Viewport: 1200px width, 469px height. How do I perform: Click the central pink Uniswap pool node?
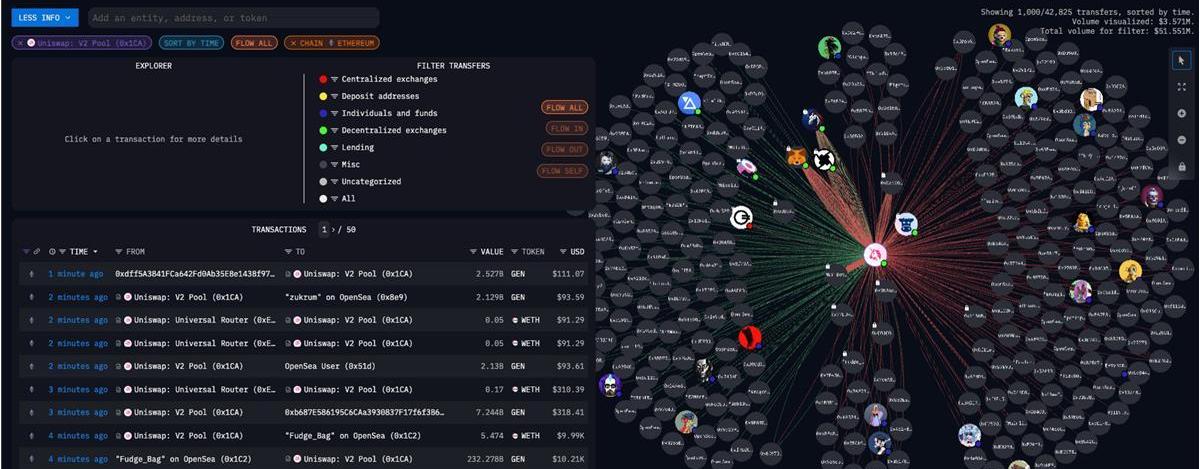(876, 254)
